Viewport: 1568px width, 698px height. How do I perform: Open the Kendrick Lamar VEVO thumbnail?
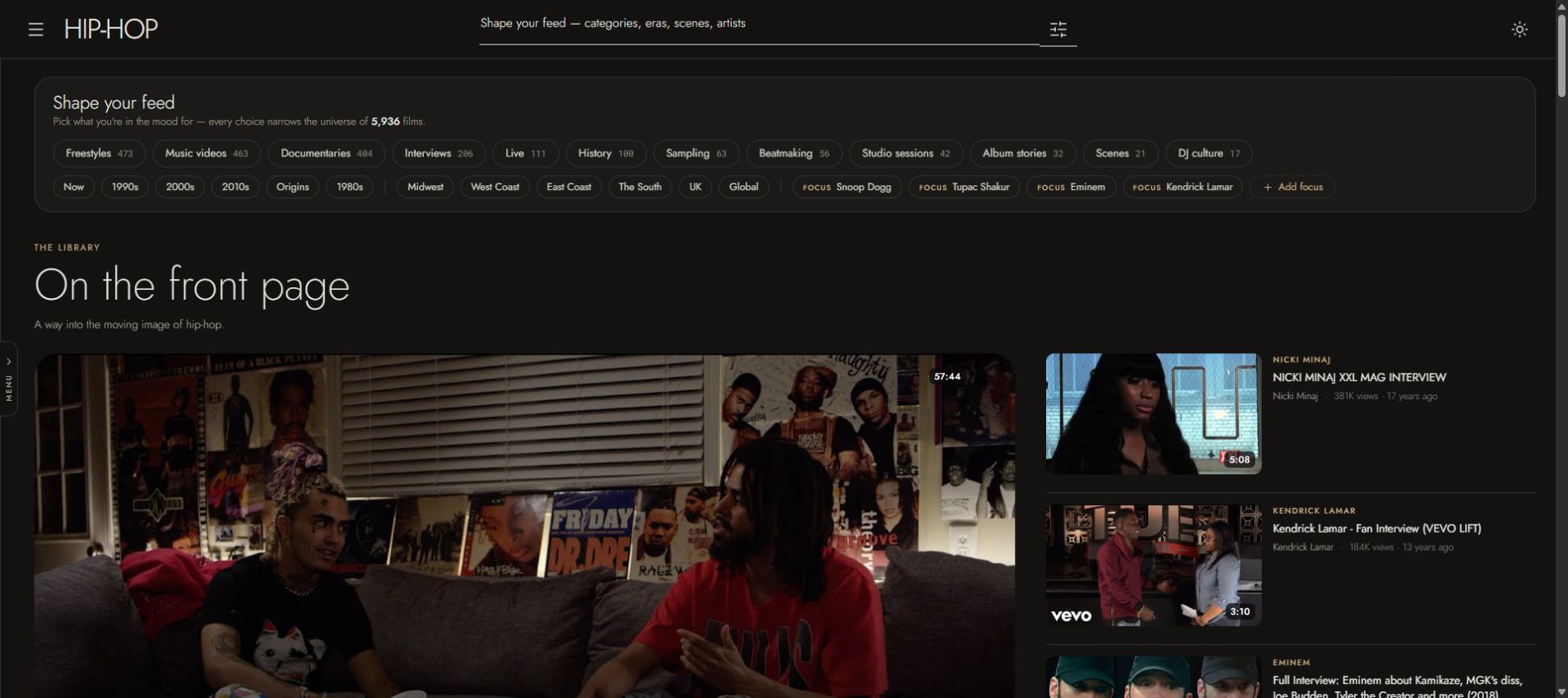(x=1153, y=565)
